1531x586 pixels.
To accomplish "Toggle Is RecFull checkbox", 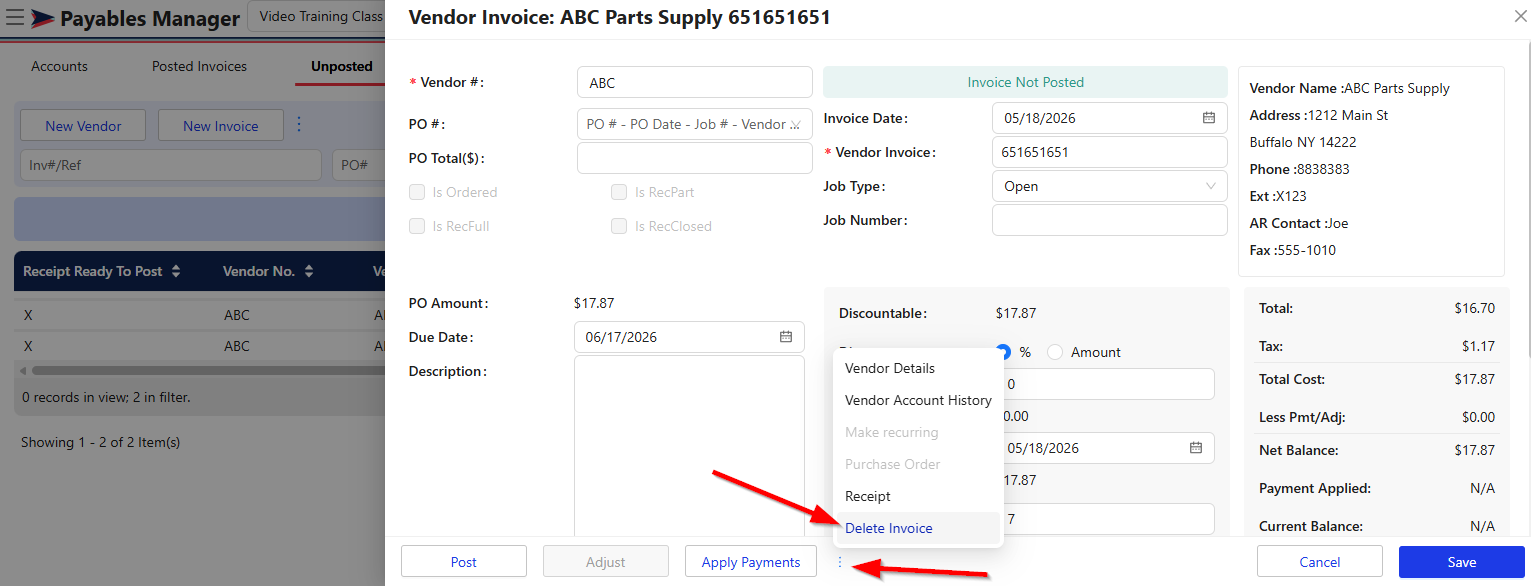I will point(417,226).
